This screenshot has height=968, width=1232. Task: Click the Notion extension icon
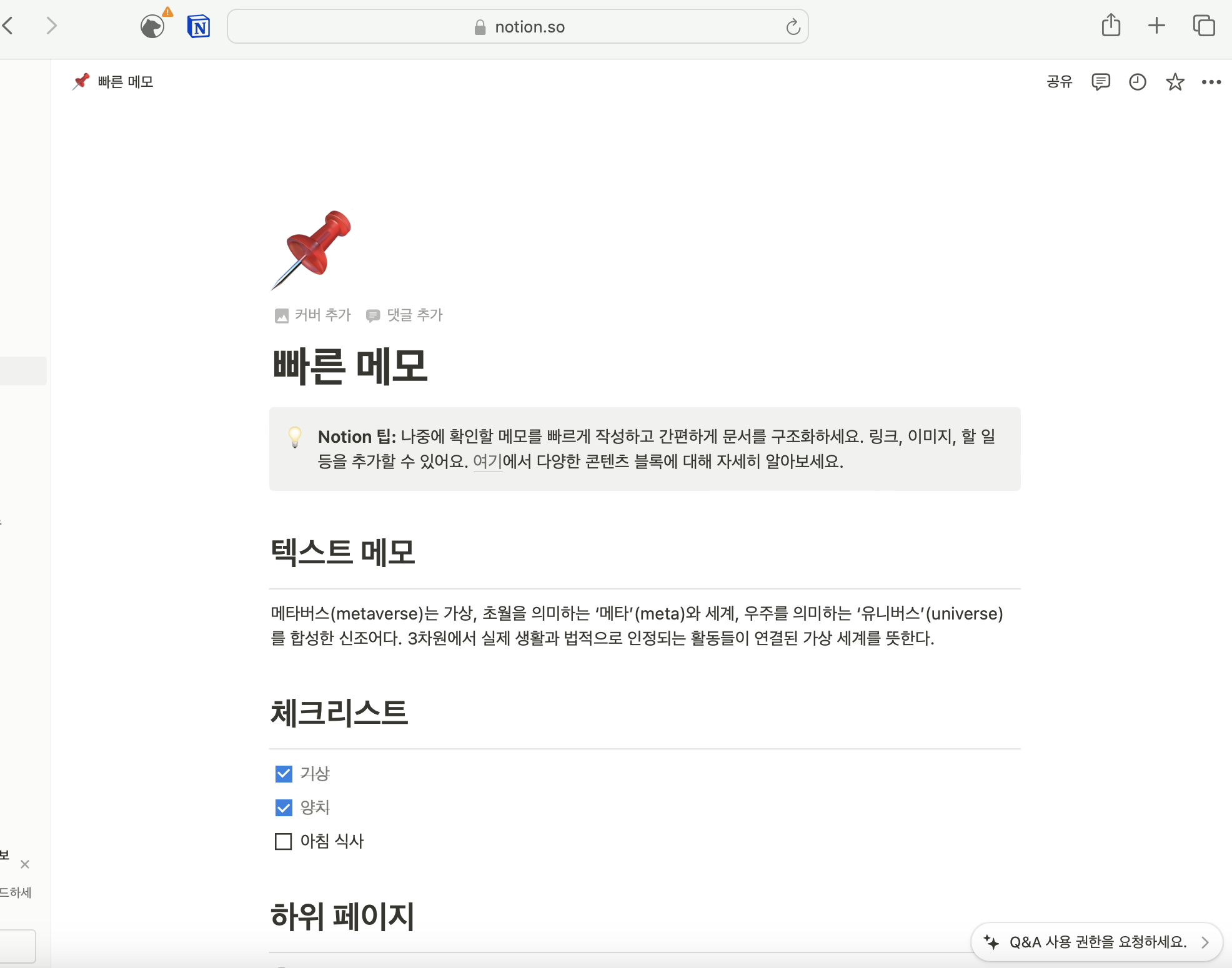tap(199, 27)
